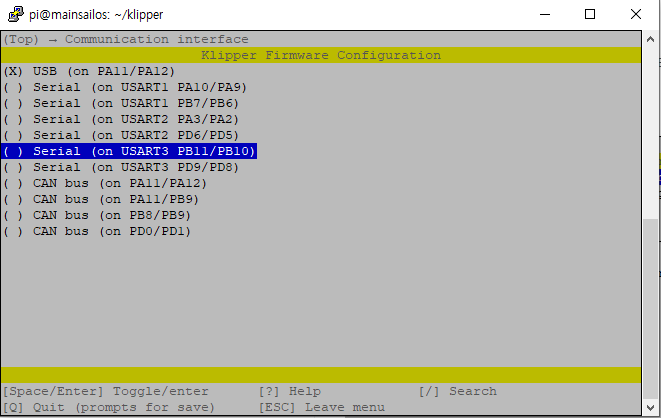Select CAN bus on PA11/PB9
The image size is (661, 418).
(x=101, y=199)
